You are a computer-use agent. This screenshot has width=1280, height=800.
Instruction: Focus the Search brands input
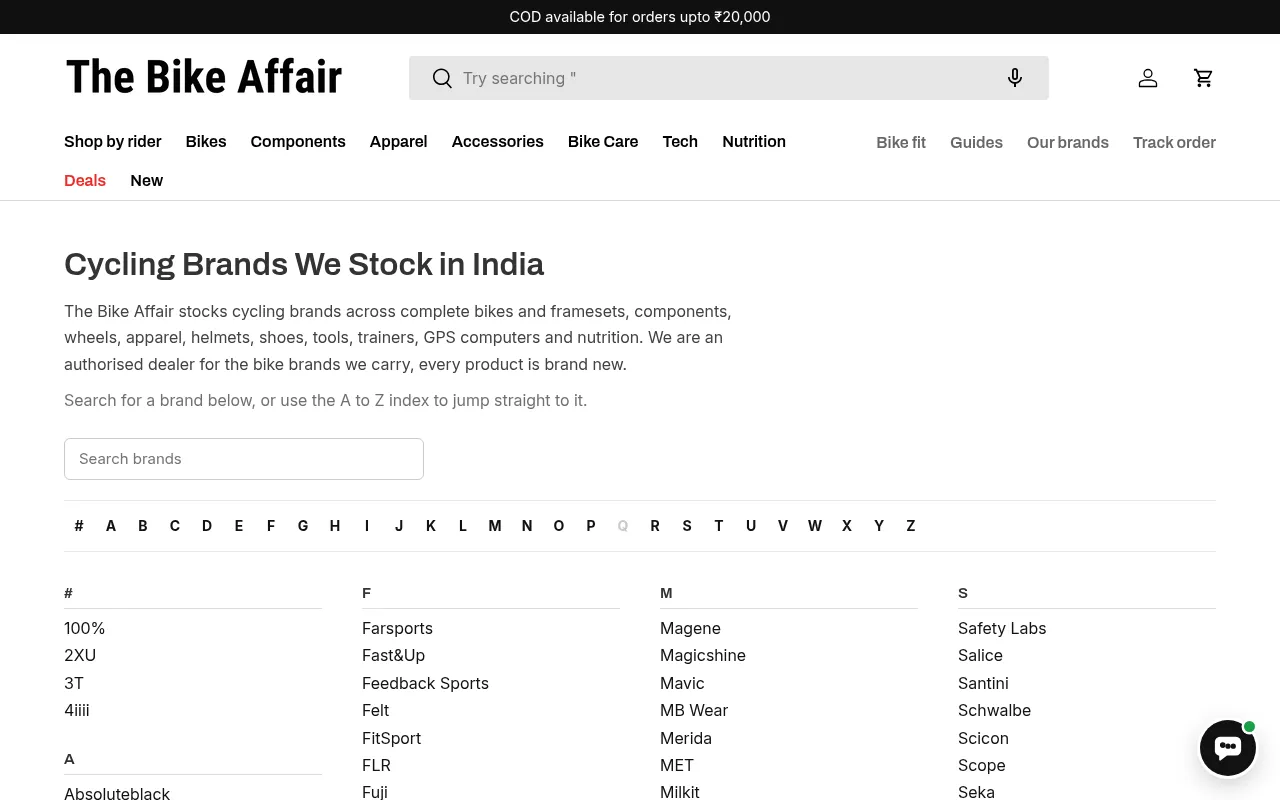pos(244,459)
